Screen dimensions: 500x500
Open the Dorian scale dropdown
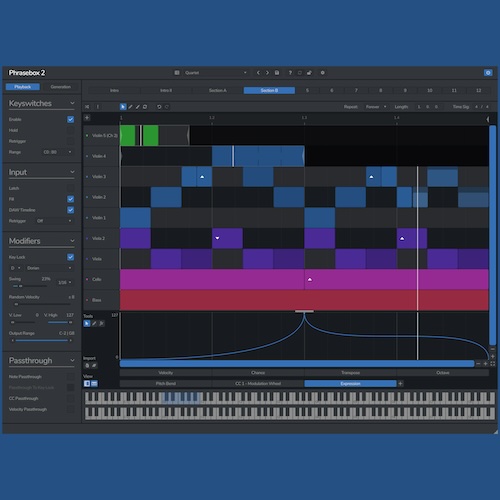[x=49, y=268]
